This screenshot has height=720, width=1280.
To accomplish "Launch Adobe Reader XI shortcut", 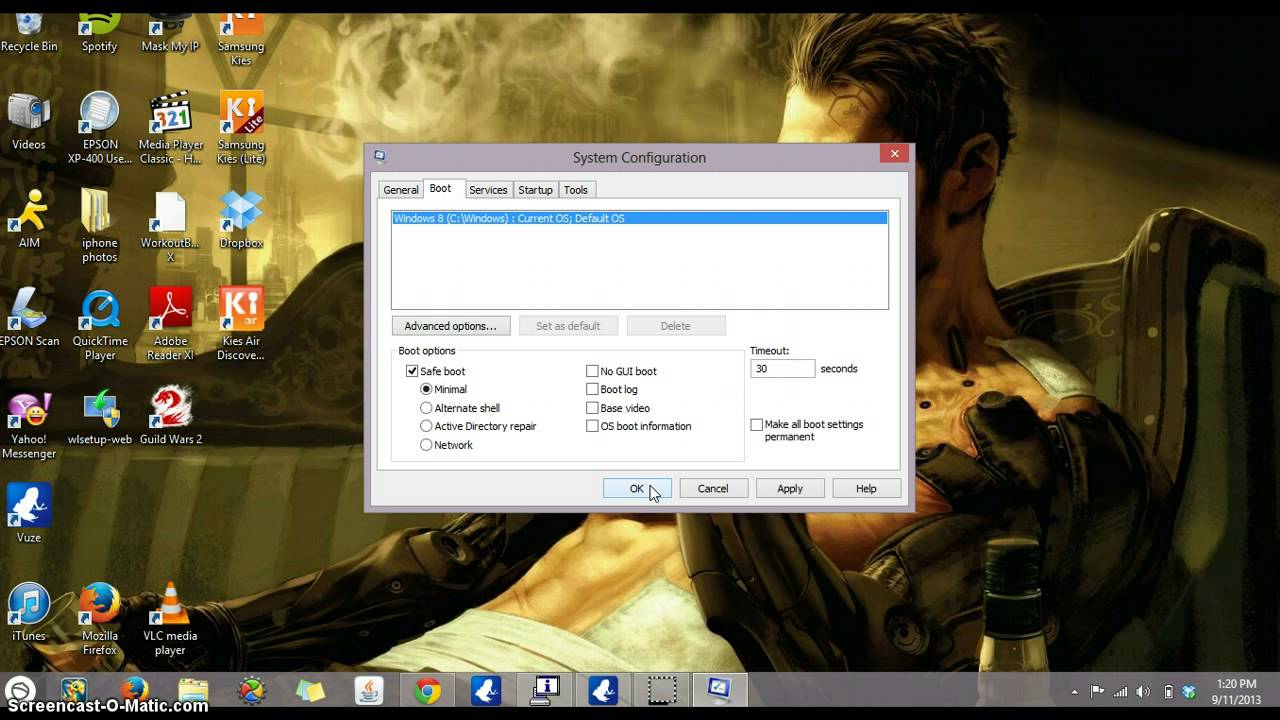I will (170, 324).
